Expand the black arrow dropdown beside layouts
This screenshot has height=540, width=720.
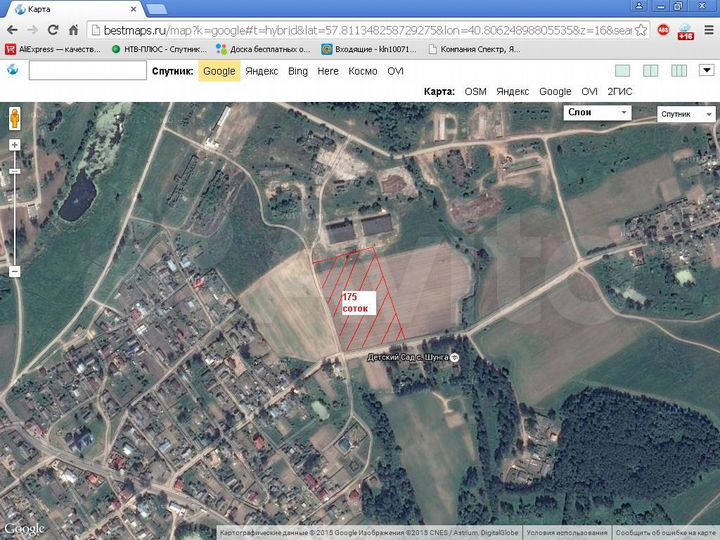coord(707,70)
